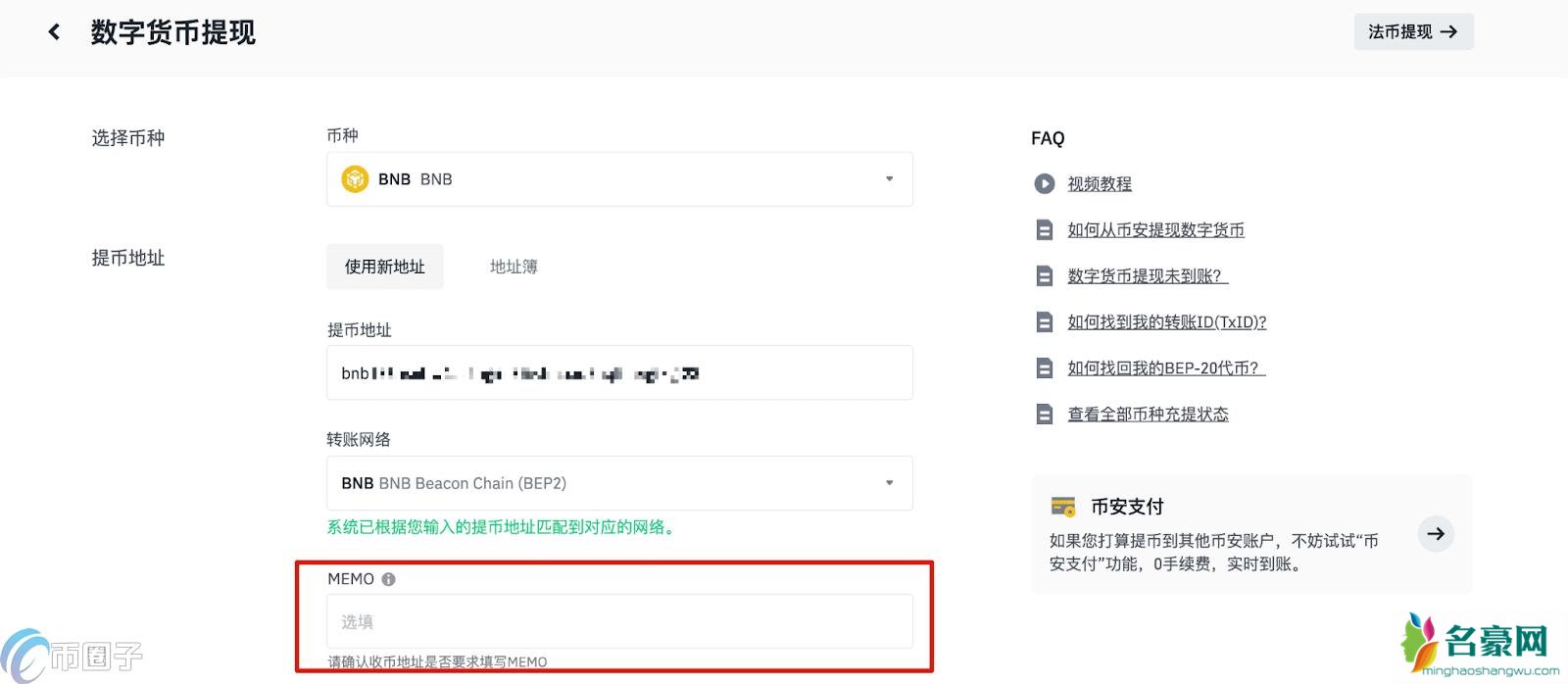This screenshot has width=1568, height=684.
Task: Open 如何找回我的BEP-20代币 link
Action: tap(1165, 368)
